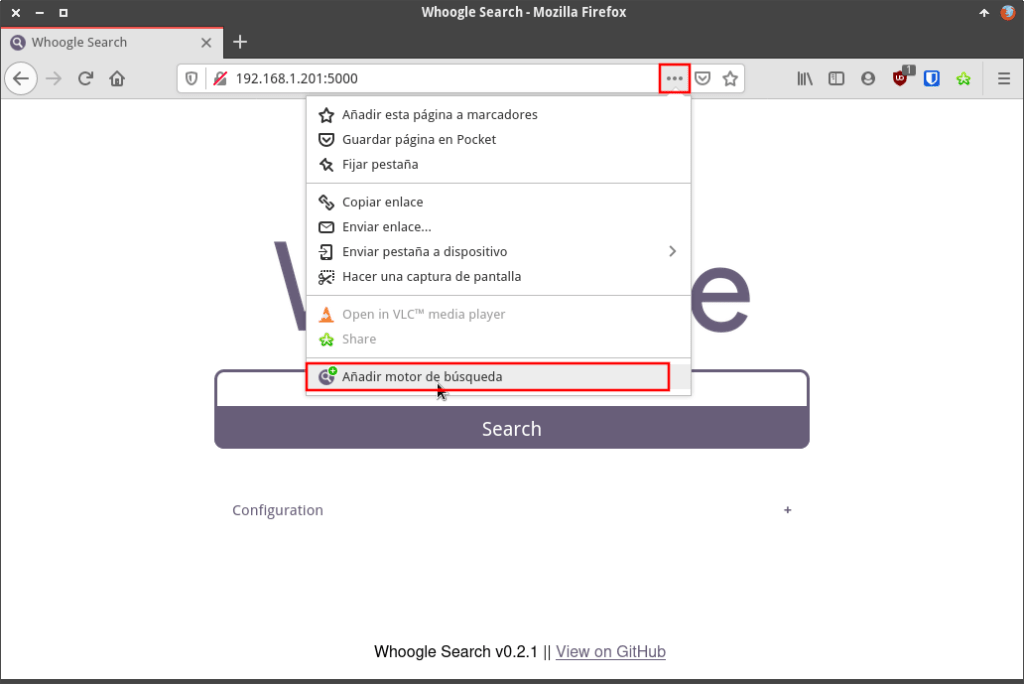The image size is (1024, 684).
Task: Reload the page with the refresh icon
Action: (x=85, y=78)
